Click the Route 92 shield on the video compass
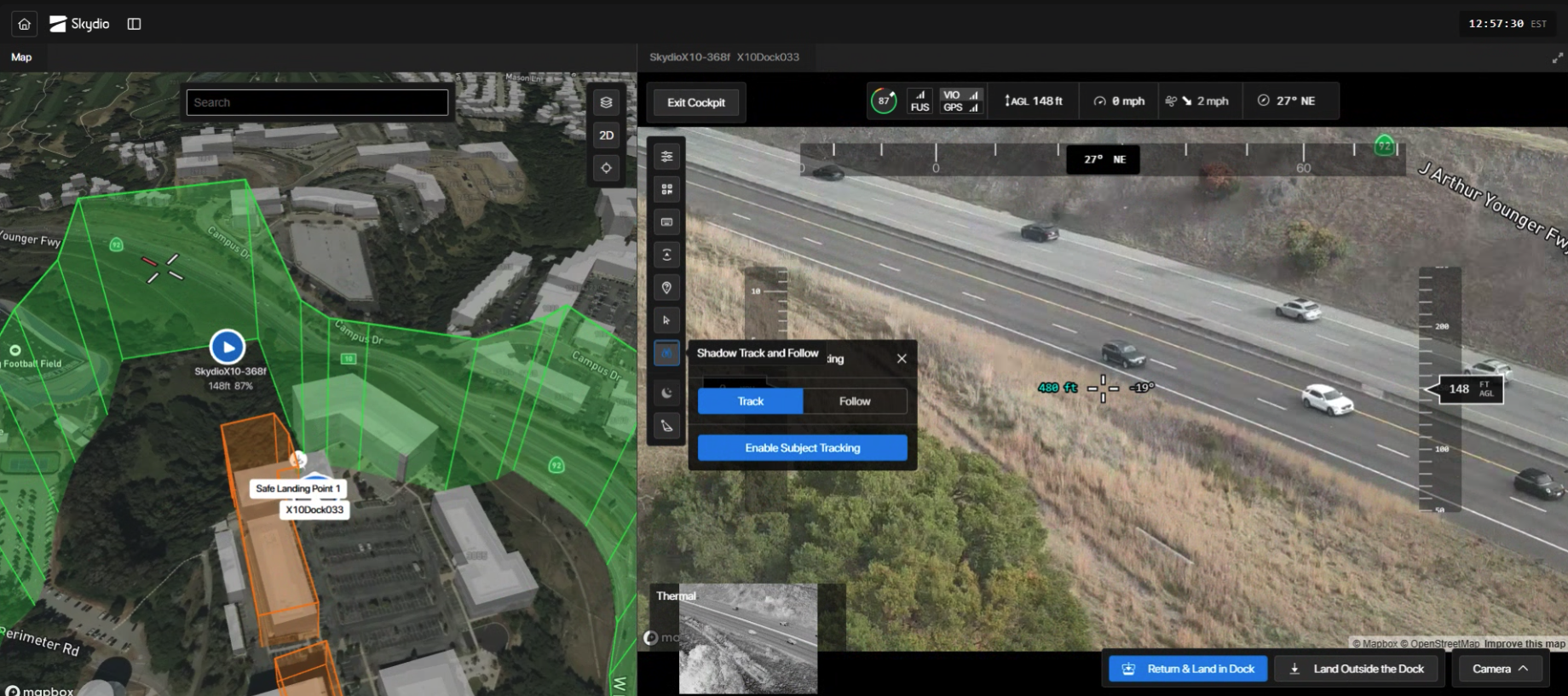The width and height of the screenshot is (1568, 696). 1385,146
